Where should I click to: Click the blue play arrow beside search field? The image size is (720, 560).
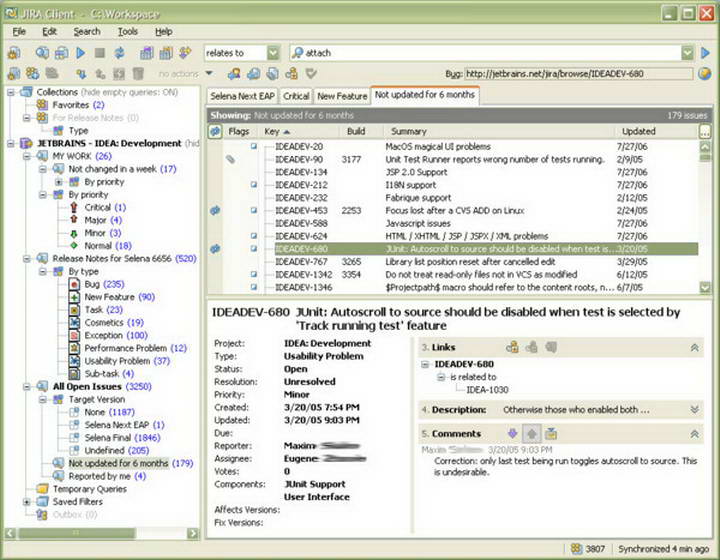pos(705,53)
